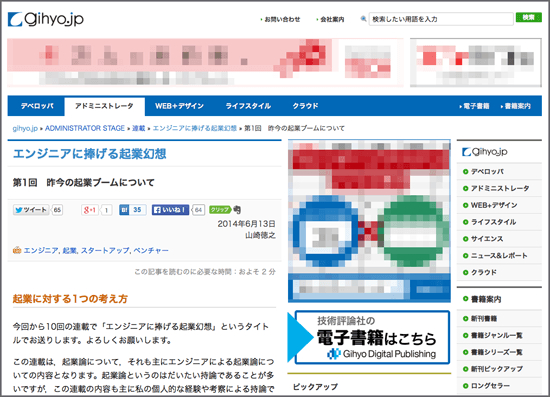This screenshot has width=550, height=397.
Task: Click the search magnifier icon
Action: click(363, 19)
